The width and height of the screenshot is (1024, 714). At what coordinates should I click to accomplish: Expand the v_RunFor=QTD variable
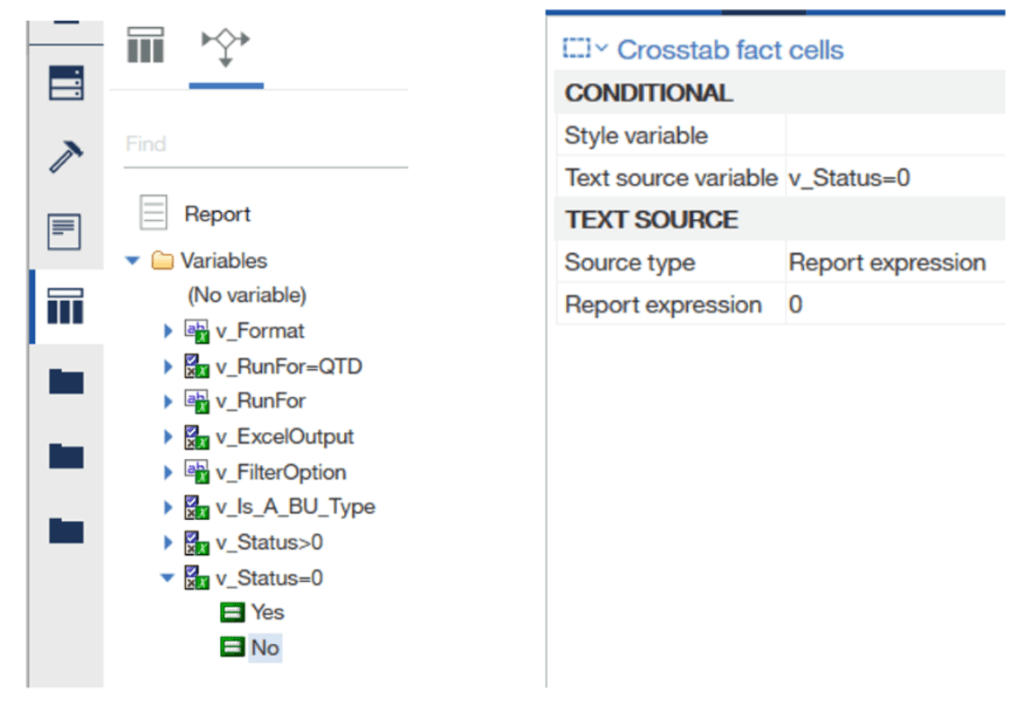tap(168, 366)
